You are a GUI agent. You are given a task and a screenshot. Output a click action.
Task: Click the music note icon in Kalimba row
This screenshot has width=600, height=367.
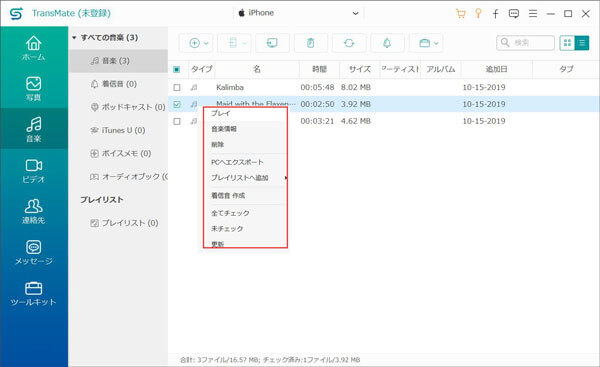(194, 87)
